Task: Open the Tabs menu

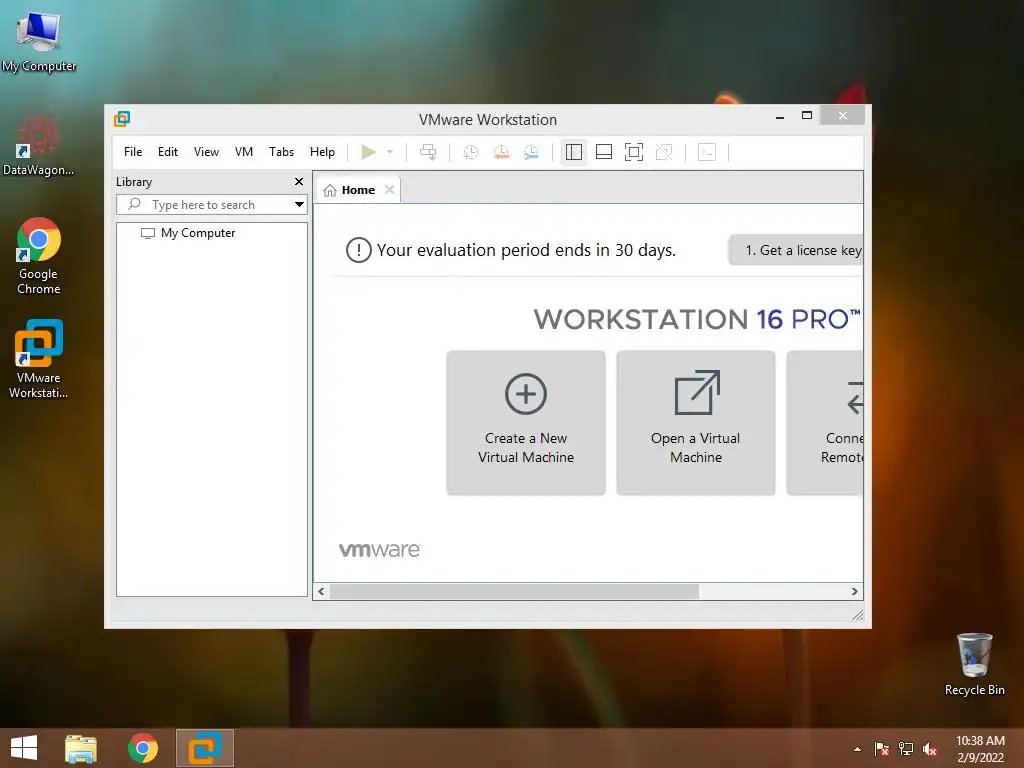Action: coord(281,152)
